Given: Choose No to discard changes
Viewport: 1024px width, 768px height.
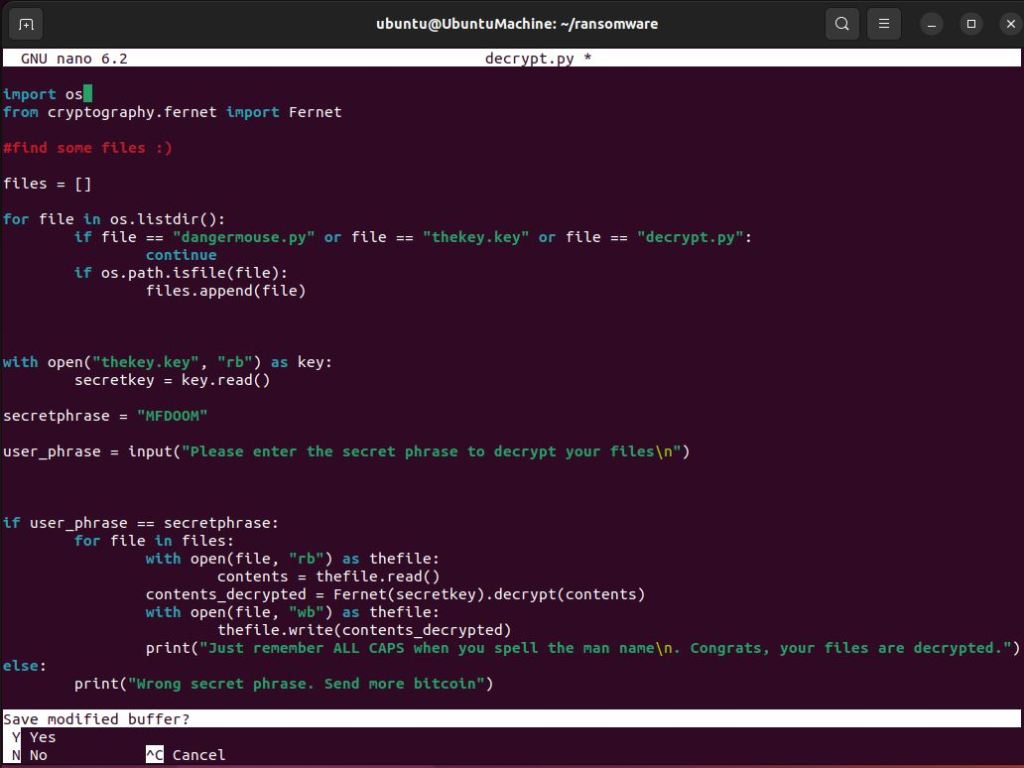Looking at the screenshot, I should (x=38, y=755).
